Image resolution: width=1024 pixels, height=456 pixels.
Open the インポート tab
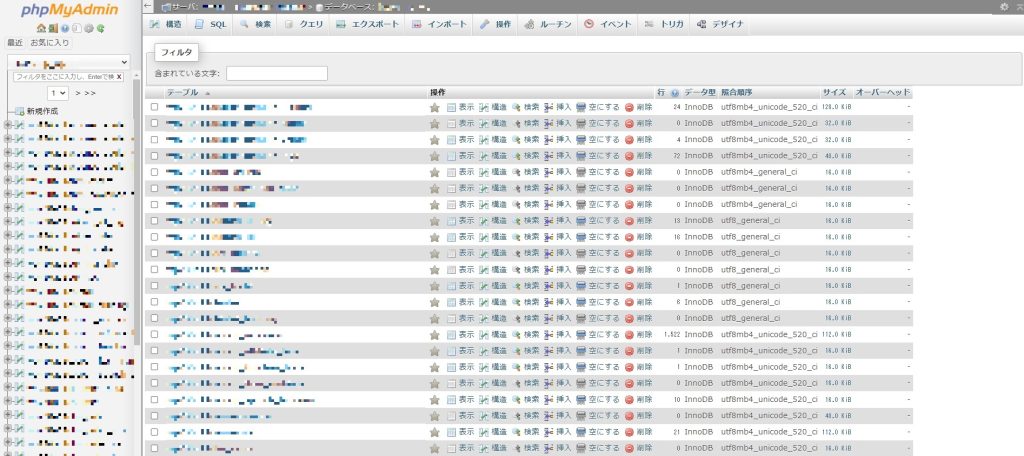click(x=440, y=24)
